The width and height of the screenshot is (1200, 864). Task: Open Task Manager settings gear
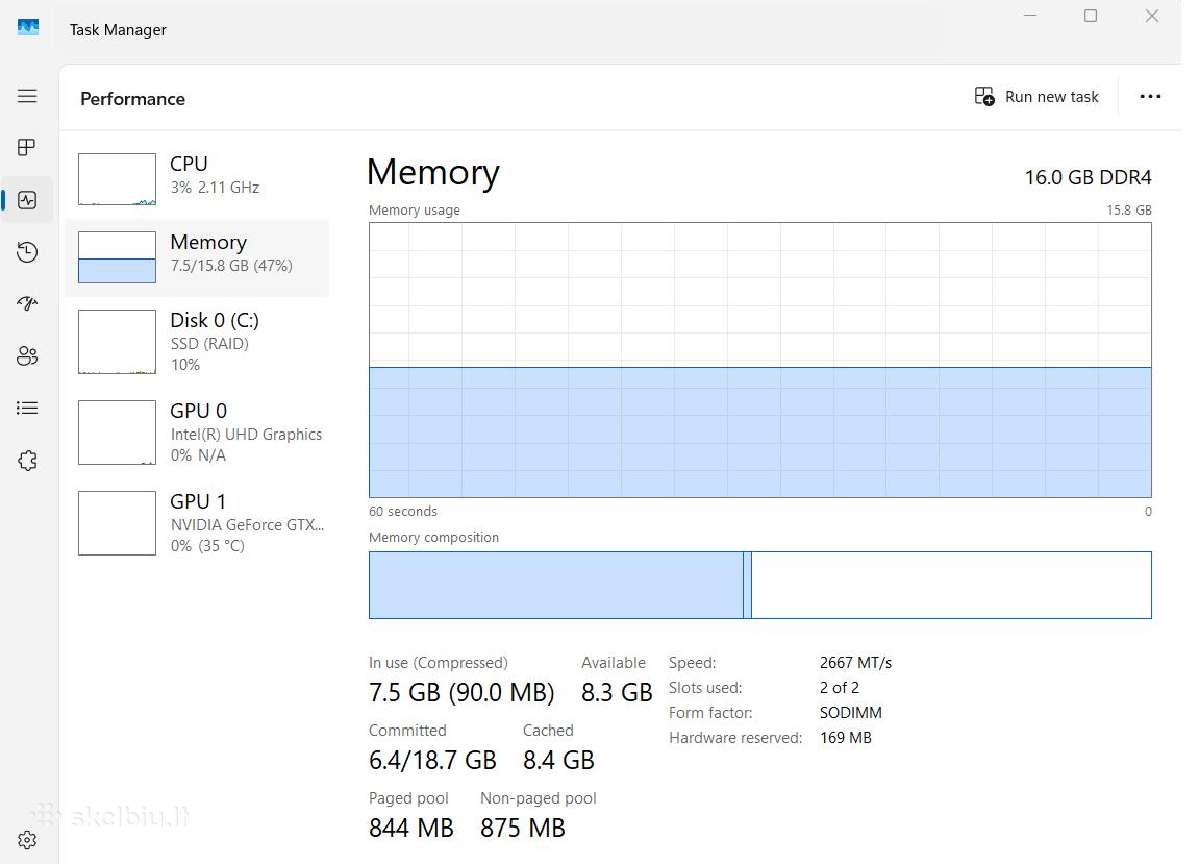(x=27, y=840)
